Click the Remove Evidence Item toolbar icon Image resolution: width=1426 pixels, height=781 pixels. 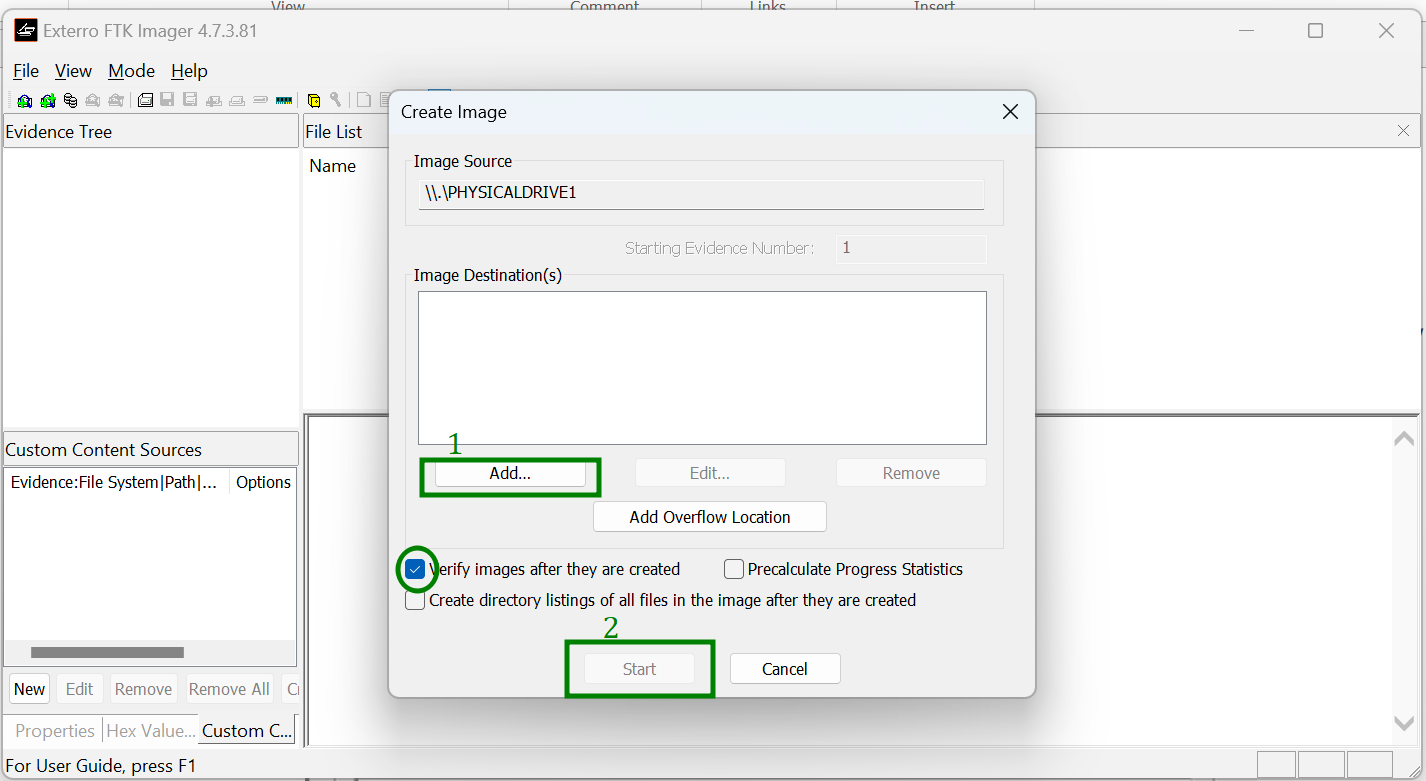pos(93,100)
